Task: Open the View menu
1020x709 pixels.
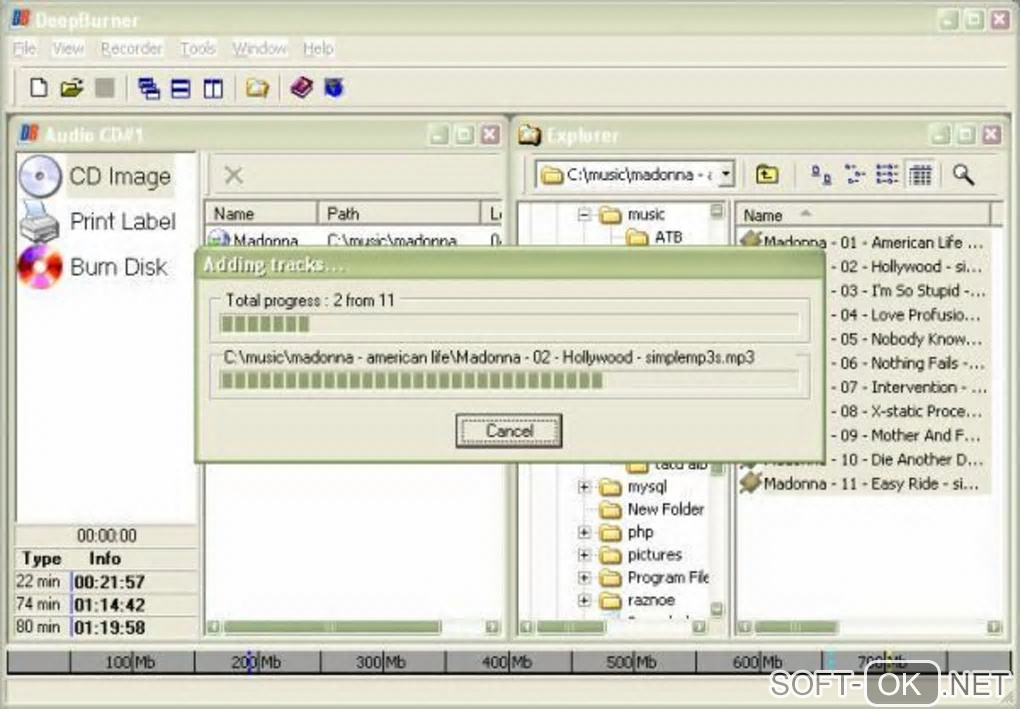Action: click(x=68, y=49)
